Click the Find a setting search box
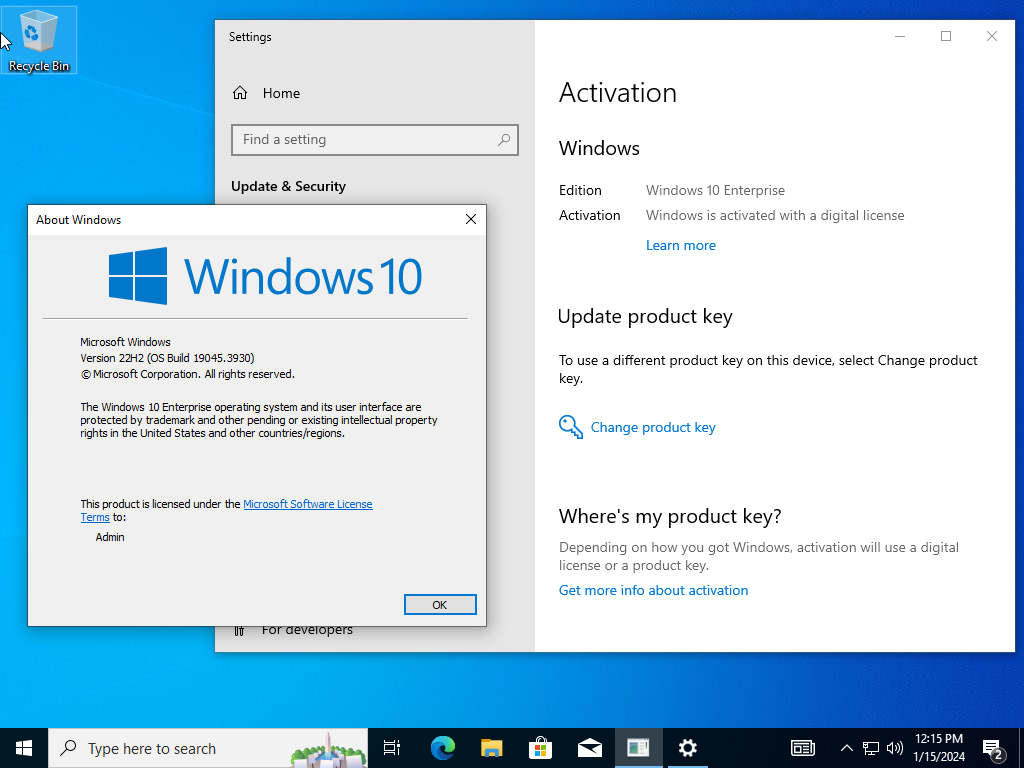1024x768 pixels. click(x=375, y=140)
